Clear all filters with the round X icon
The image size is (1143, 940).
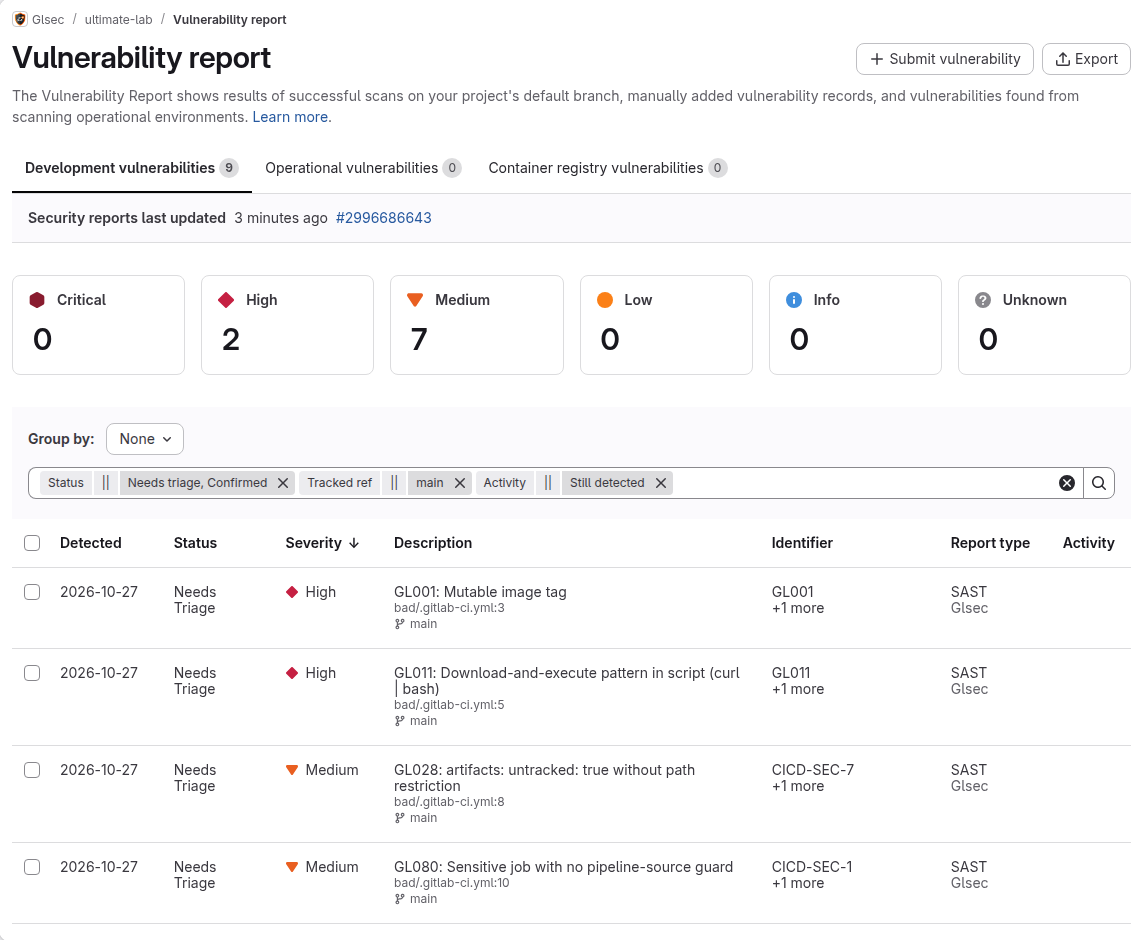pyautogui.click(x=1066, y=483)
